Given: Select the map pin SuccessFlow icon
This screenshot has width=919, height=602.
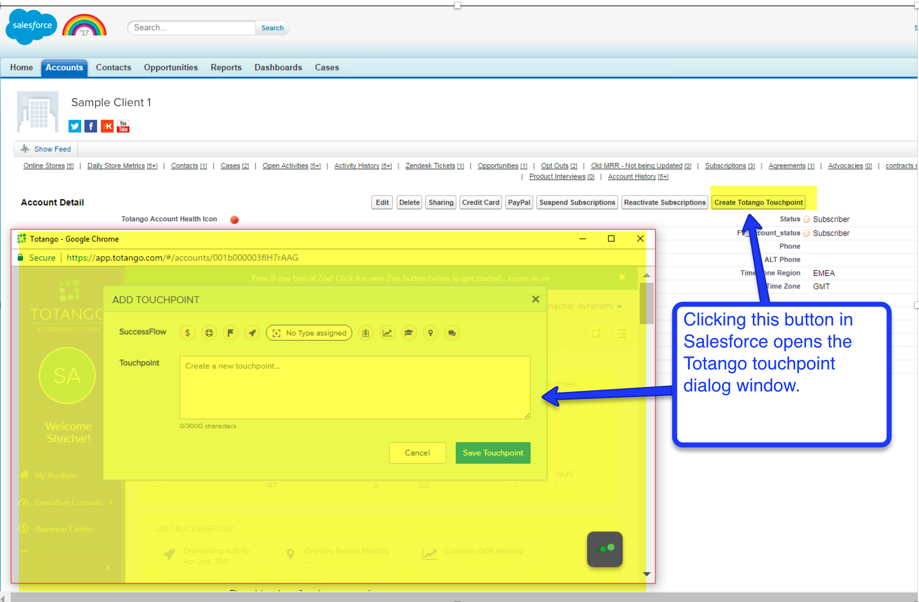Looking at the screenshot, I should click(430, 333).
